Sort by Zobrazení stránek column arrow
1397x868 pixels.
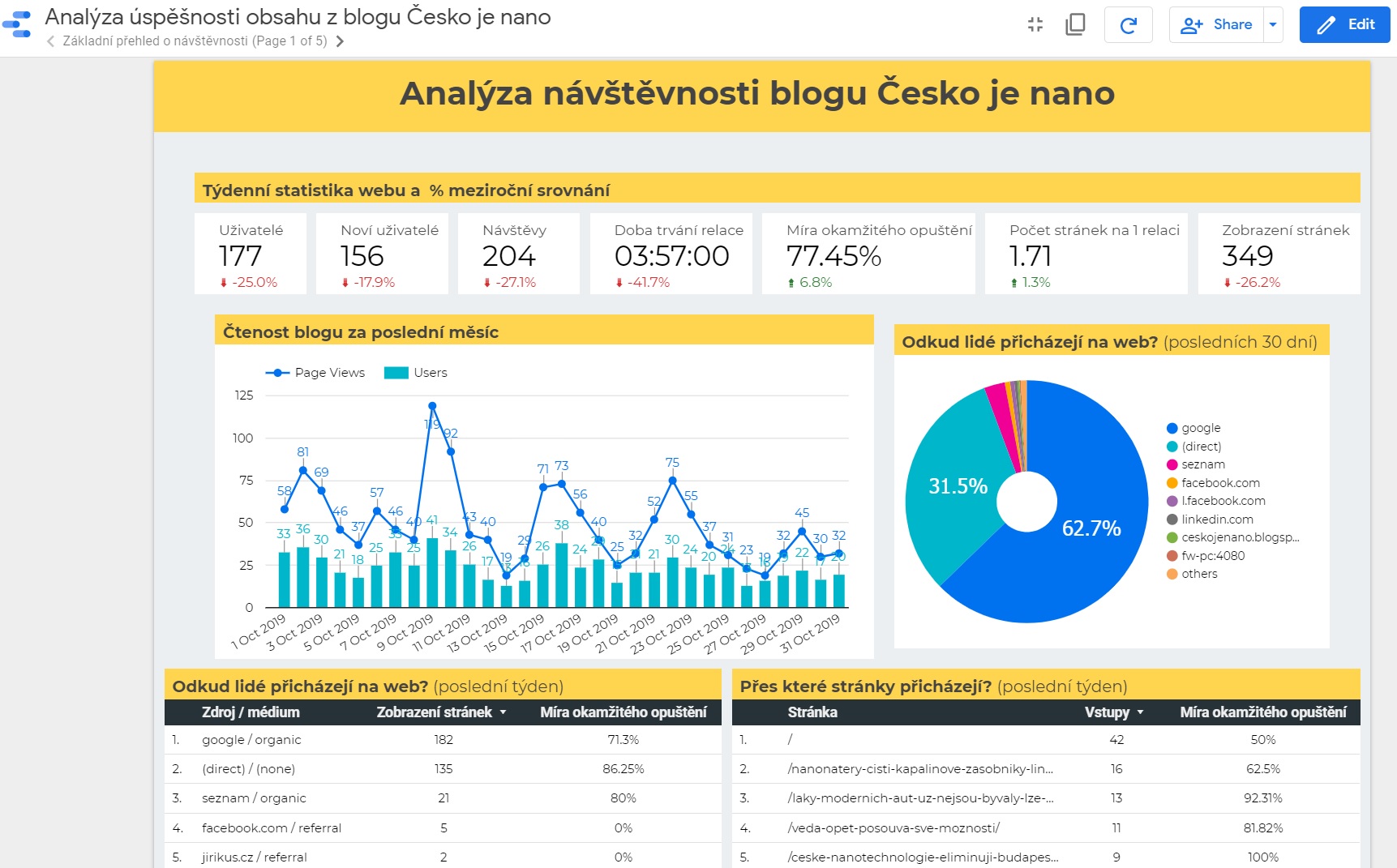click(x=503, y=712)
